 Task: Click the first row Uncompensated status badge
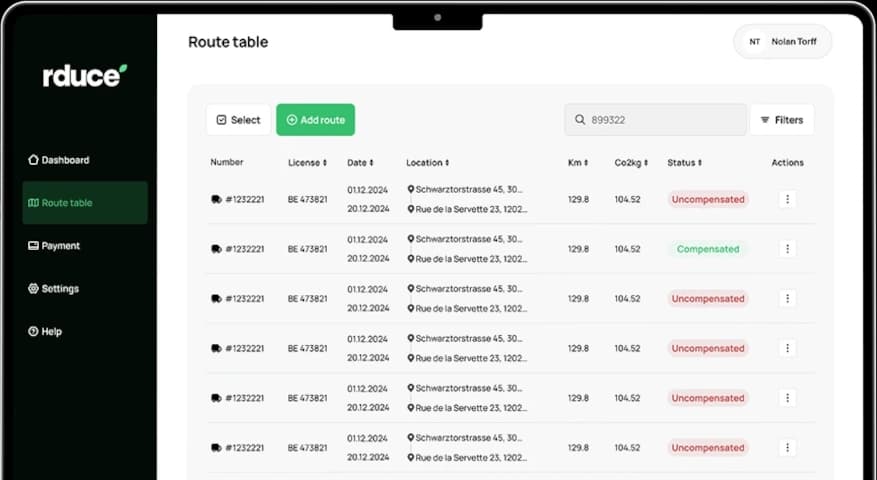coord(707,199)
